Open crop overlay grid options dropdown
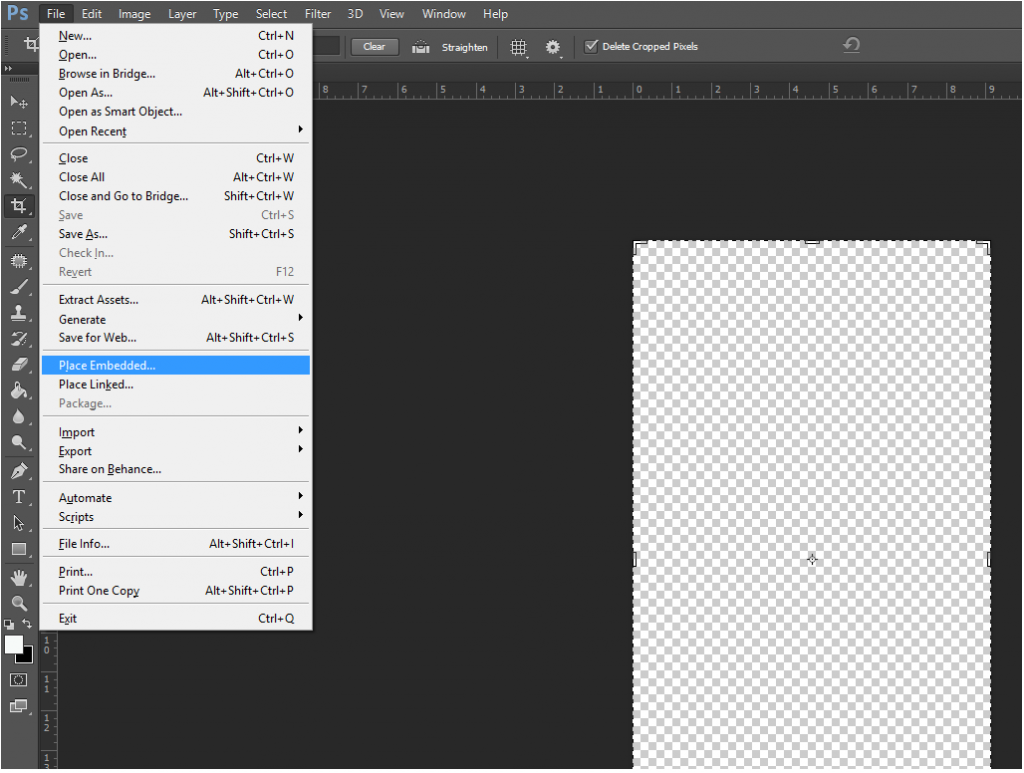 pyautogui.click(x=519, y=47)
